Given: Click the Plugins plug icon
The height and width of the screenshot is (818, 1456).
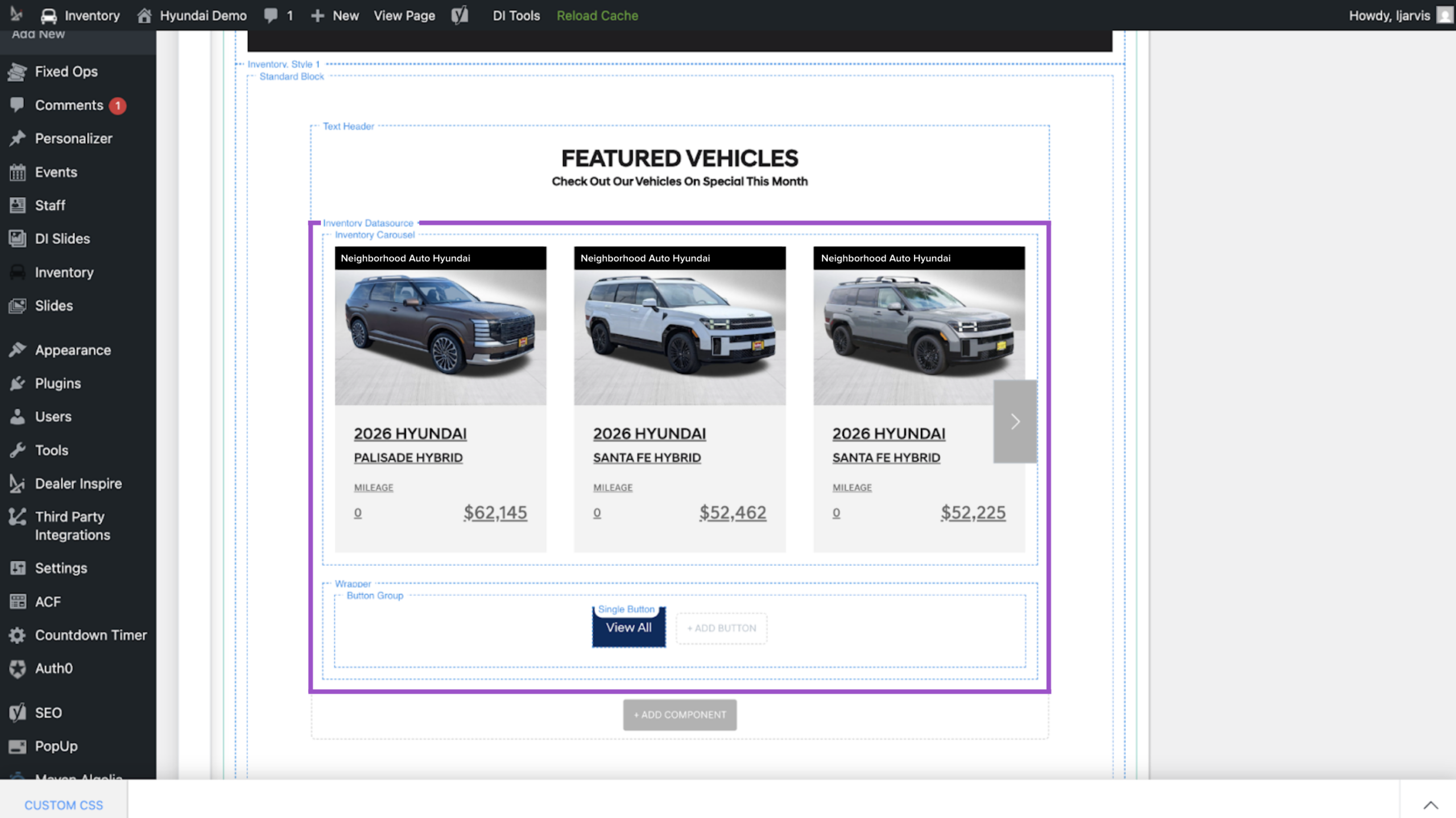Looking at the screenshot, I should click(x=18, y=383).
